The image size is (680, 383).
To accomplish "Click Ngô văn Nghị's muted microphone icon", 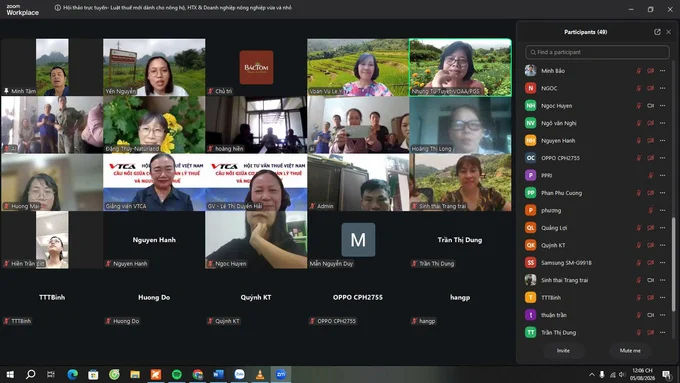I will point(639,123).
